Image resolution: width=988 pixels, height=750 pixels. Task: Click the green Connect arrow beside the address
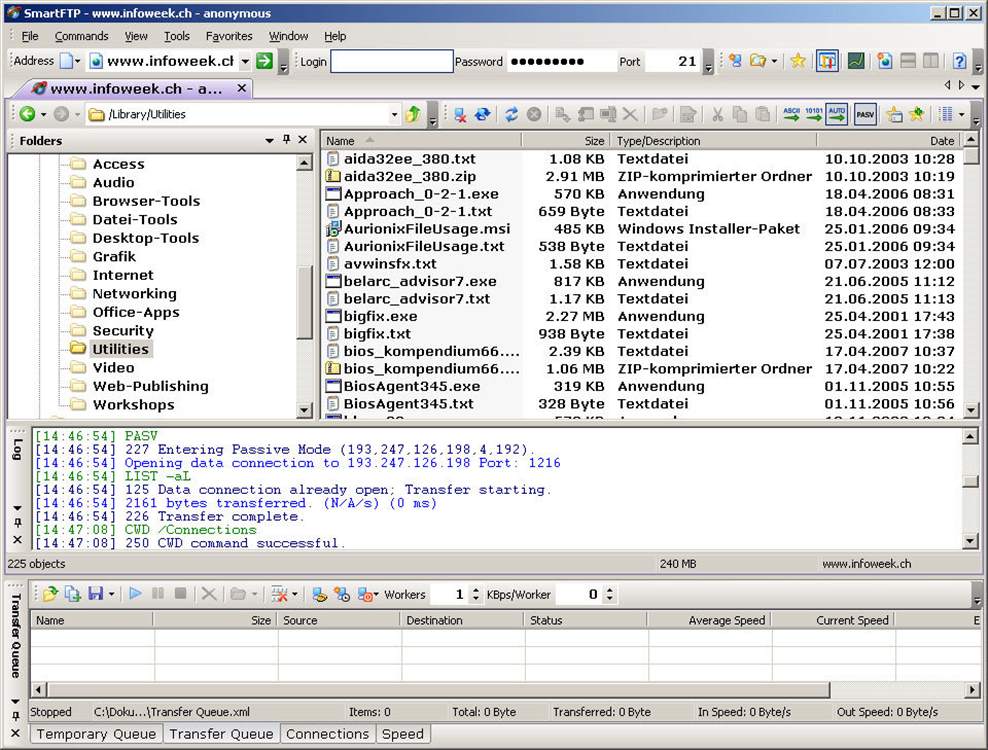(265, 61)
